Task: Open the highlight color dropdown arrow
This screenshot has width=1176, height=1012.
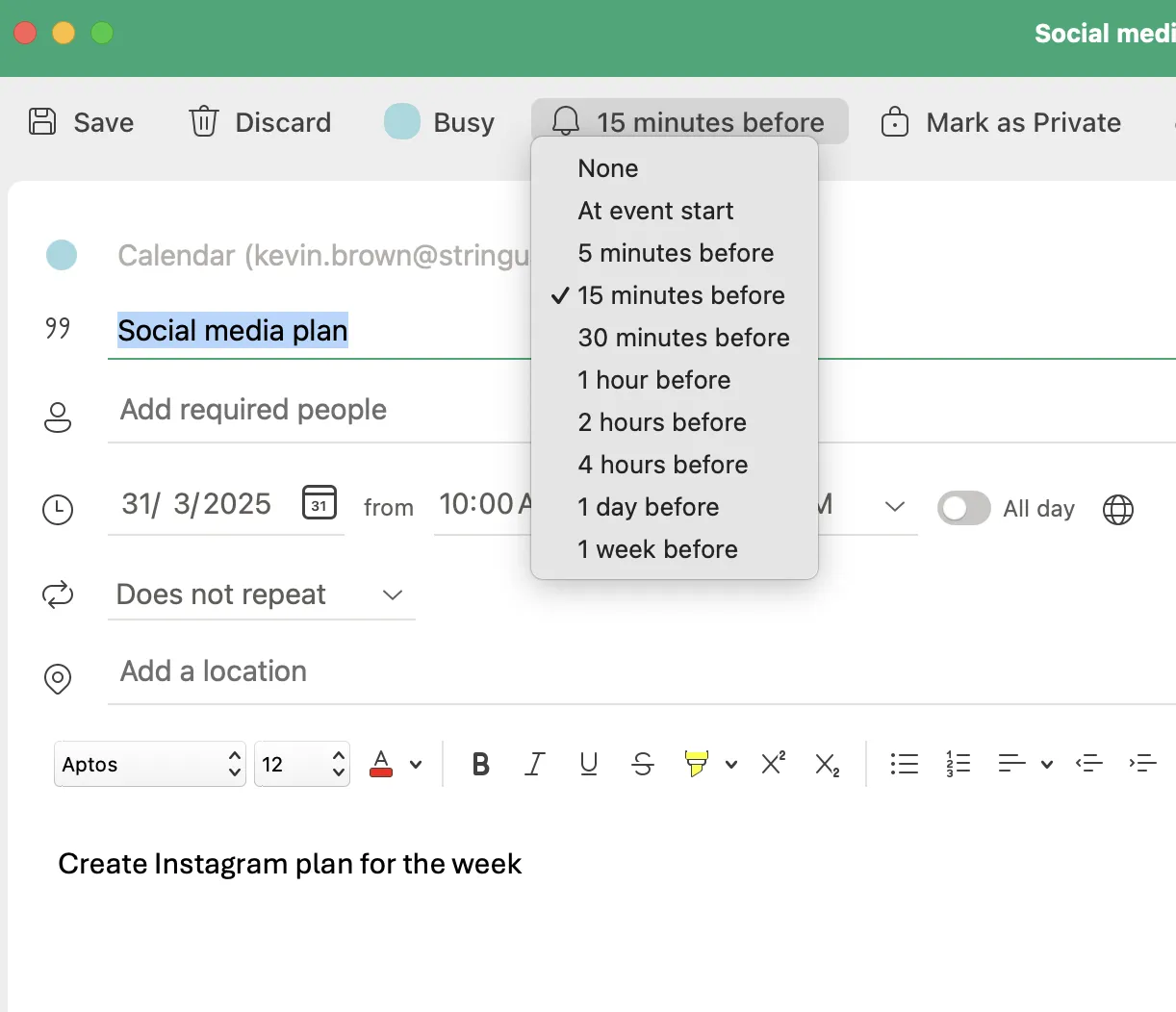Action: [731, 765]
